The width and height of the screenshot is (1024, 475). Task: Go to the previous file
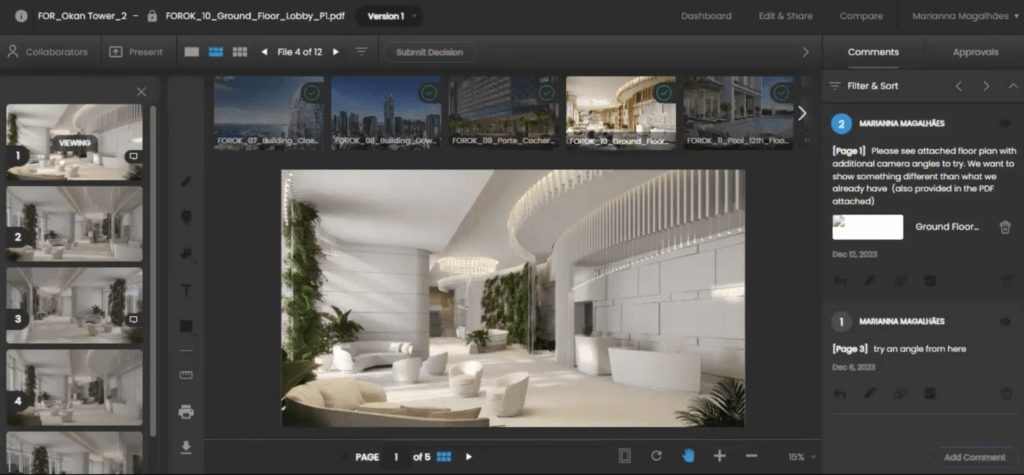click(264, 52)
